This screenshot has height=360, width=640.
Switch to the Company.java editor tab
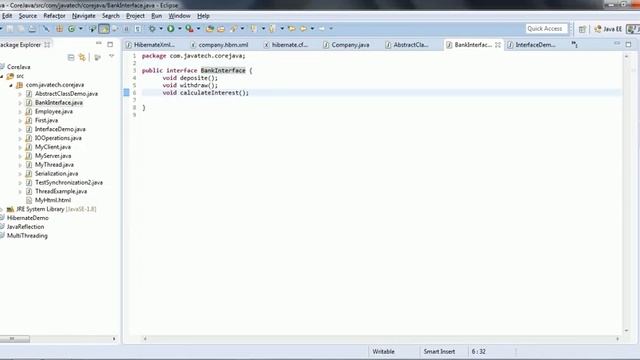point(347,45)
